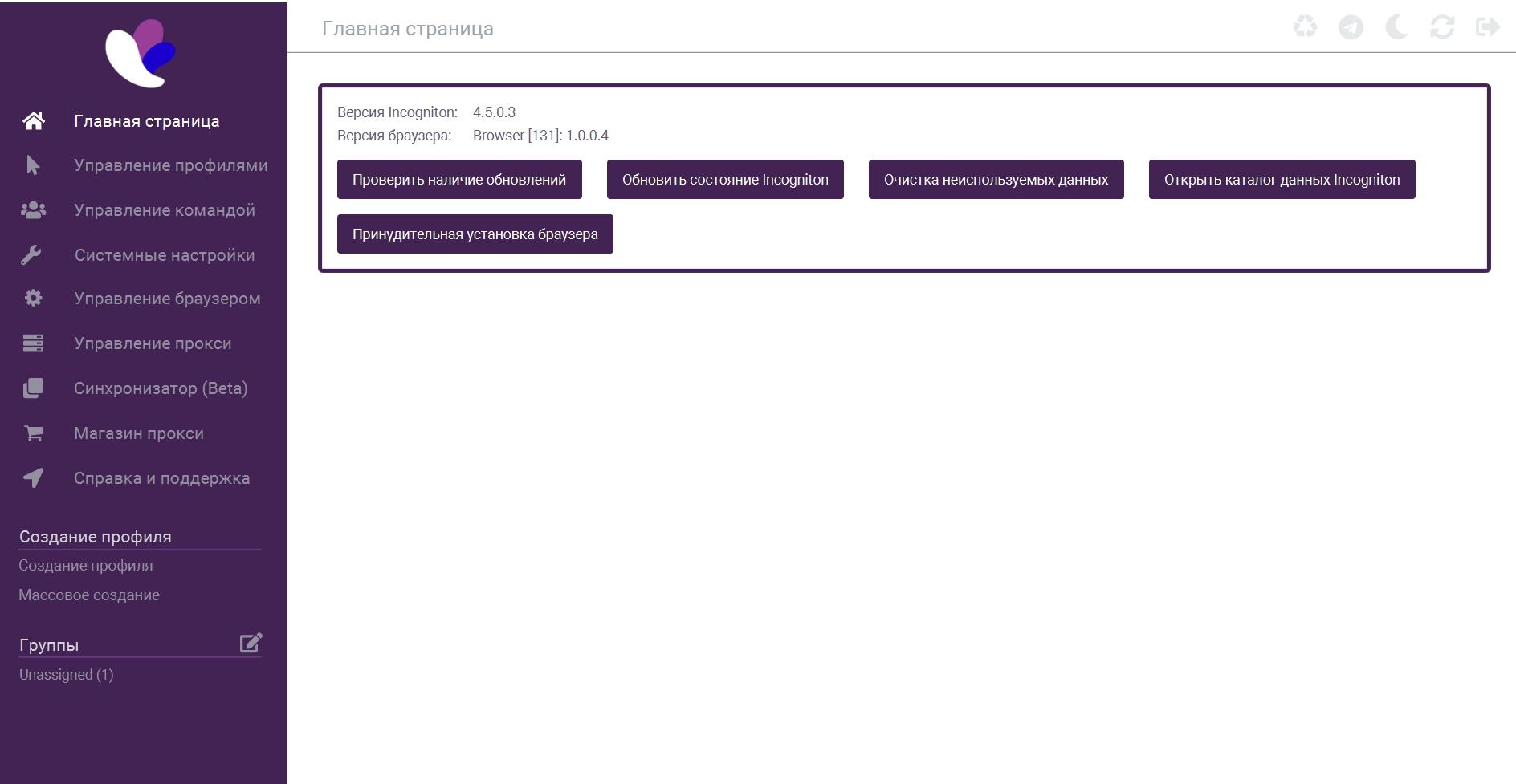
Task: Open Управление командой menu item
Action: click(165, 210)
